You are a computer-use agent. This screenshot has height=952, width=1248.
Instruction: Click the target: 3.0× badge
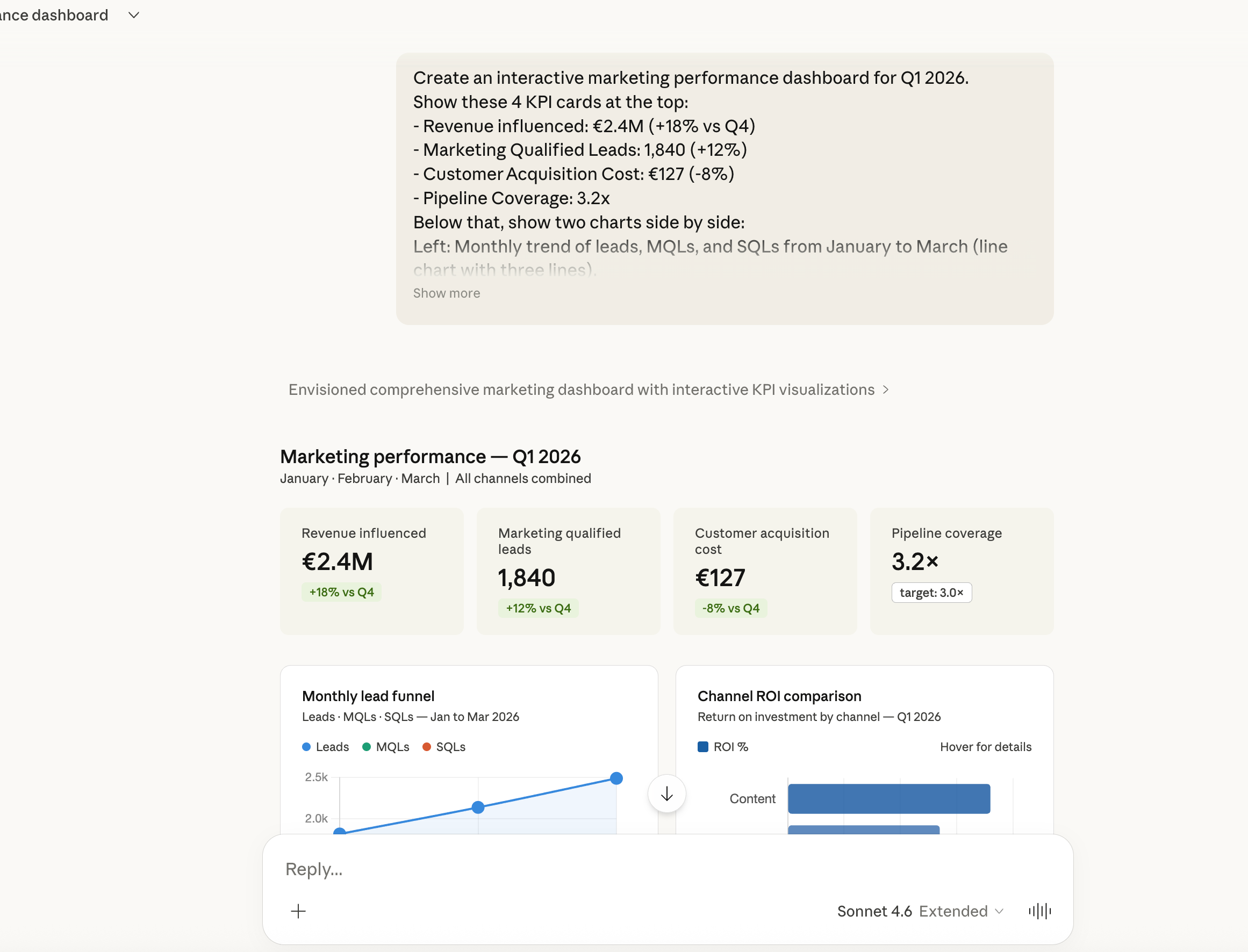pyautogui.click(x=931, y=592)
